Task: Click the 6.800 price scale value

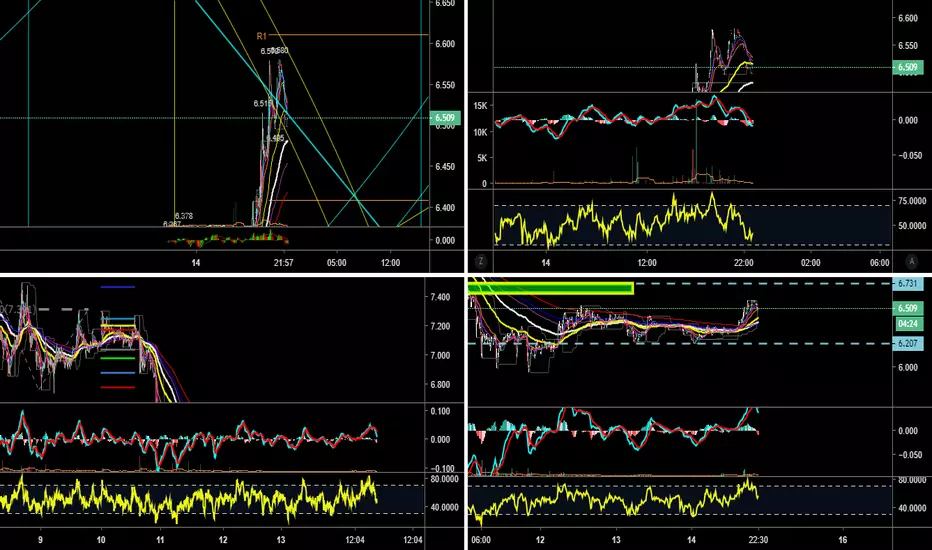Action: (440, 385)
